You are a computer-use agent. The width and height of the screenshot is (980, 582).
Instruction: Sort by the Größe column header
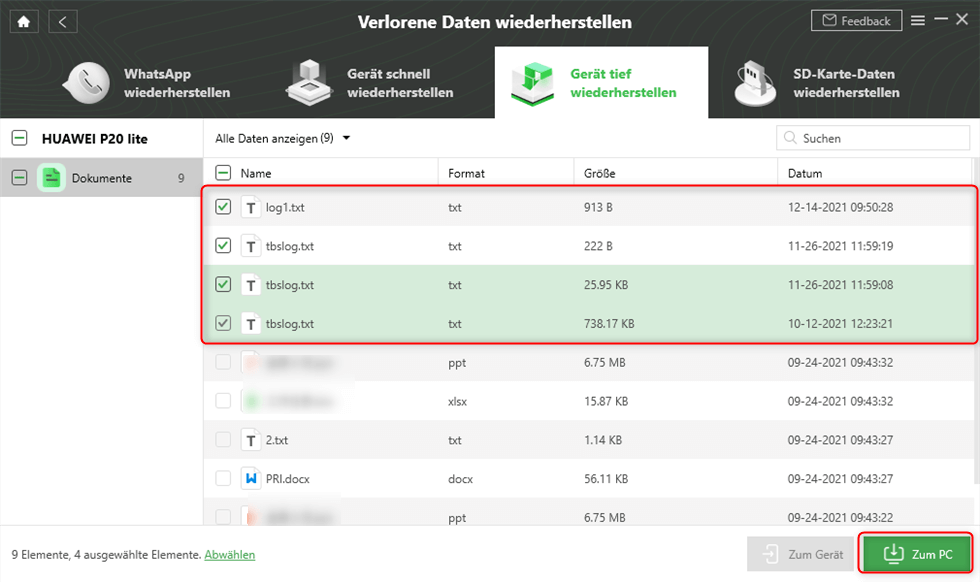coord(599,173)
